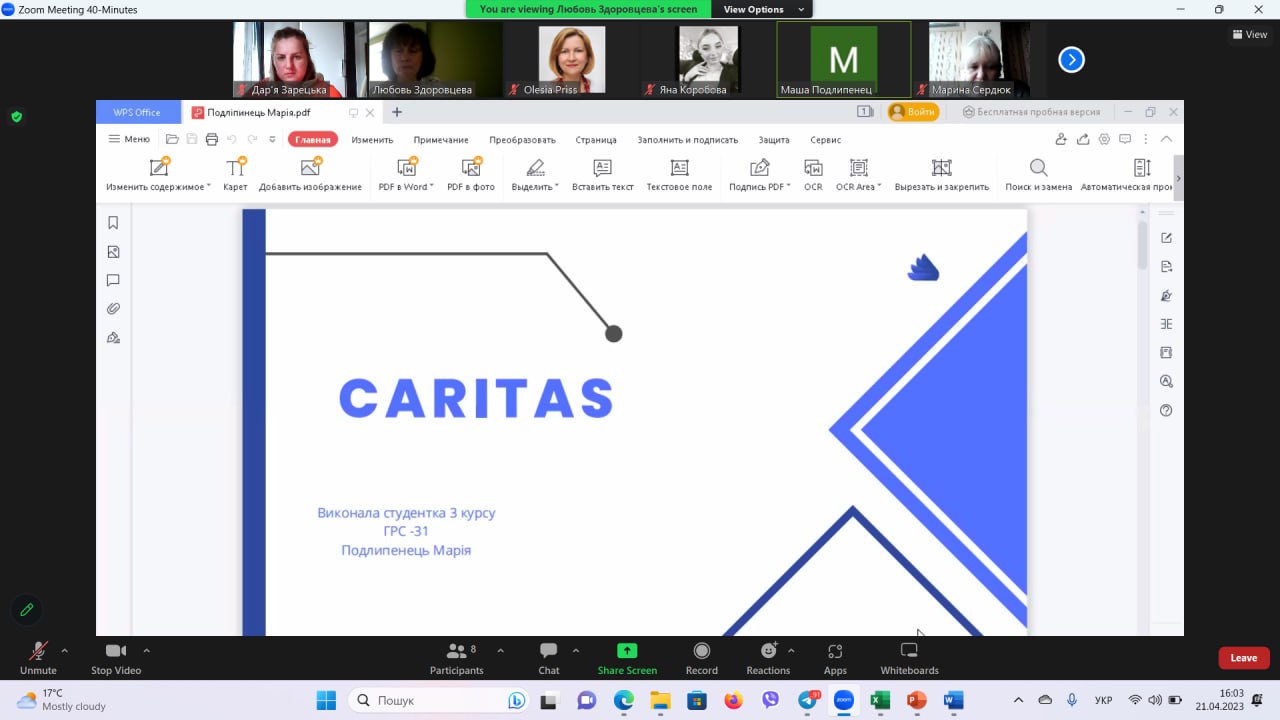Viewport: 1280px width, 720px height.
Task: Click the Вставить текст tool
Action: click(602, 173)
